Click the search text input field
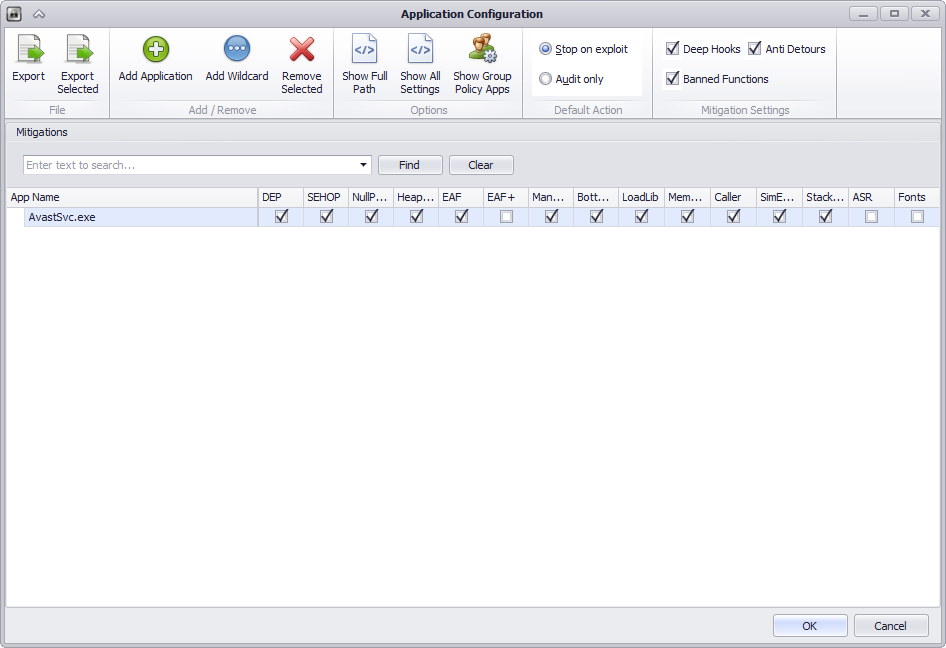Screen dimensions: 946x648 coord(190,165)
